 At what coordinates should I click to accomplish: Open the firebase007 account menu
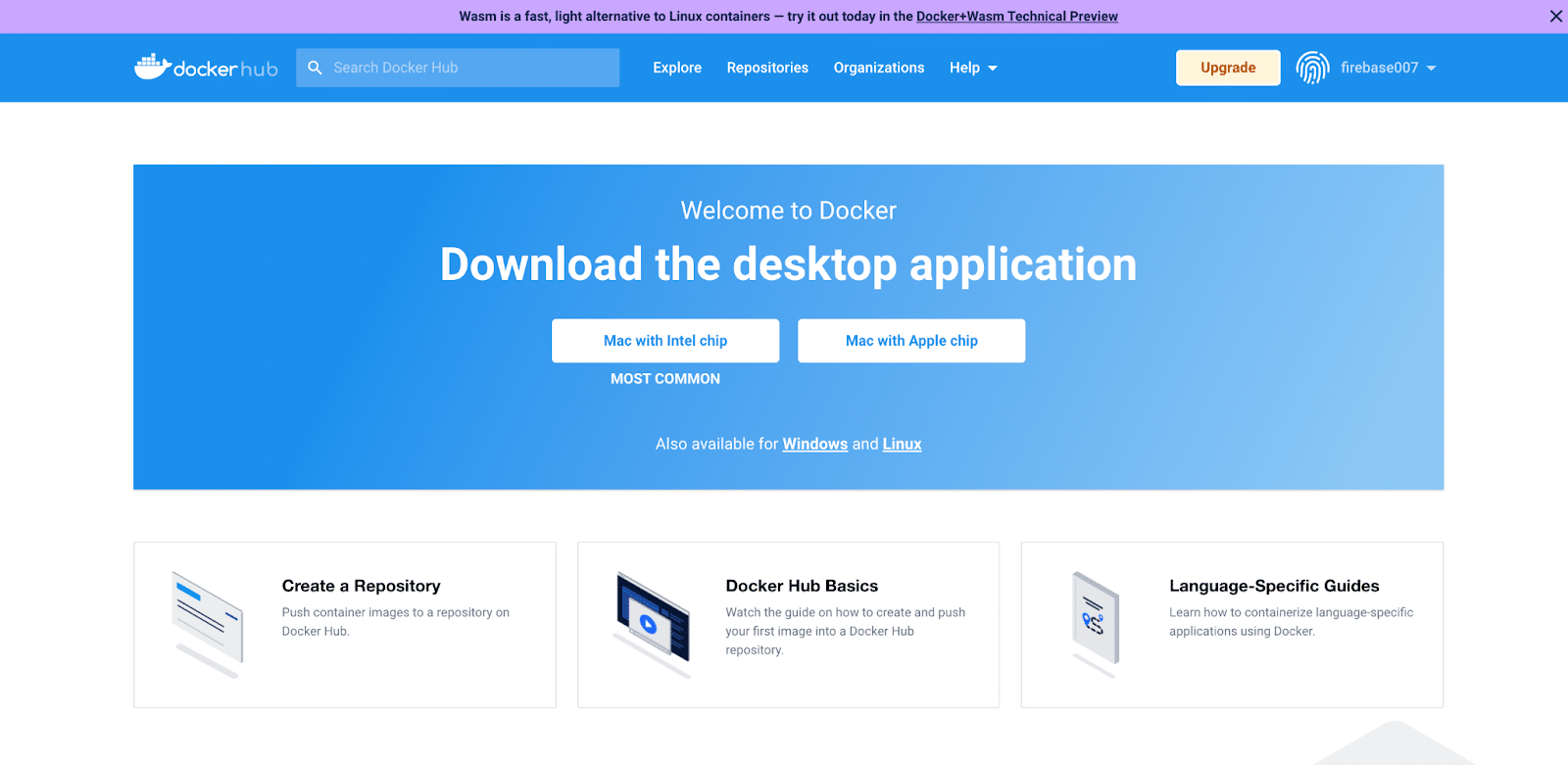click(1388, 68)
